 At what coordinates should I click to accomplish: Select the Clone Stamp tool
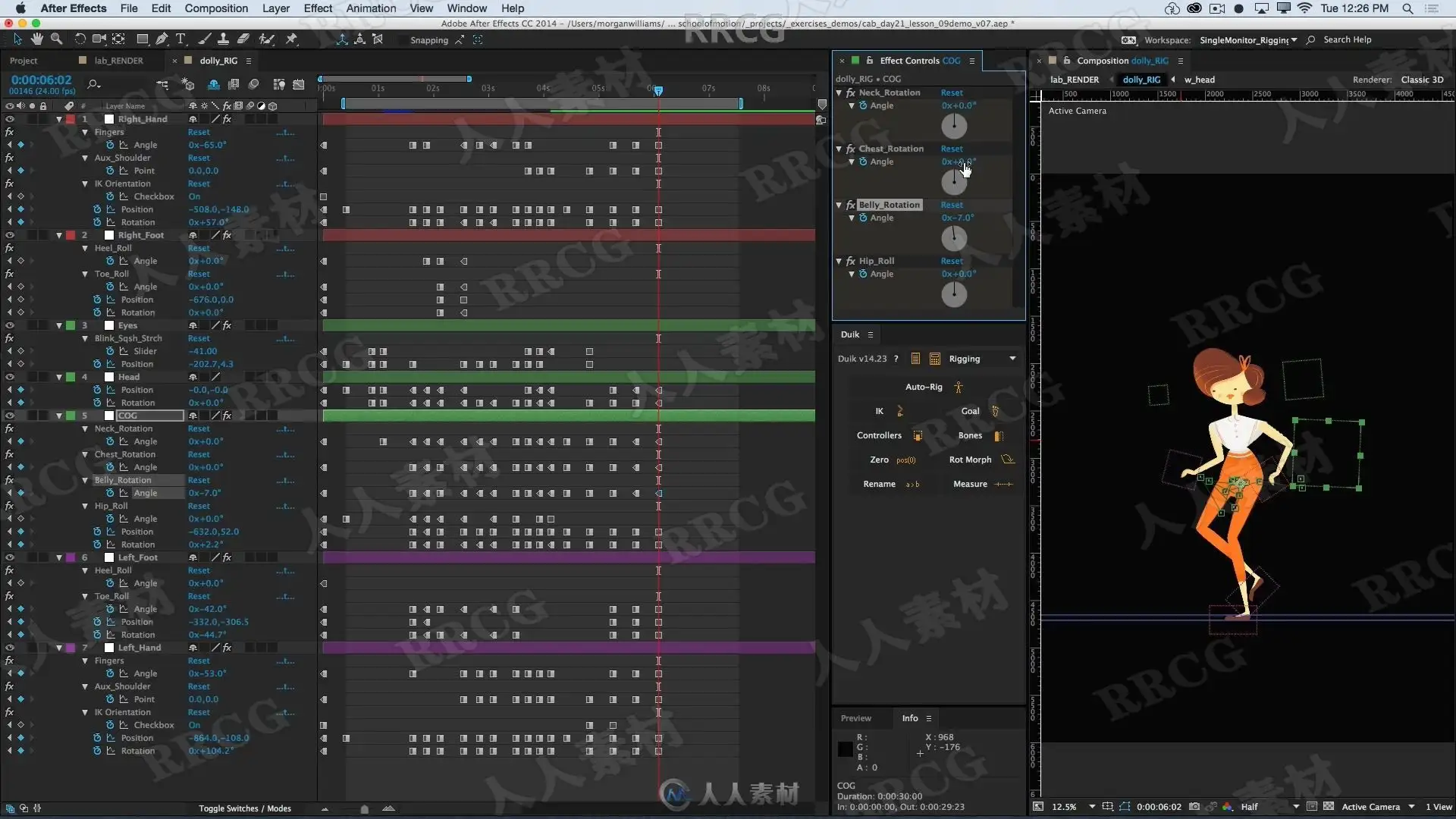tap(224, 39)
